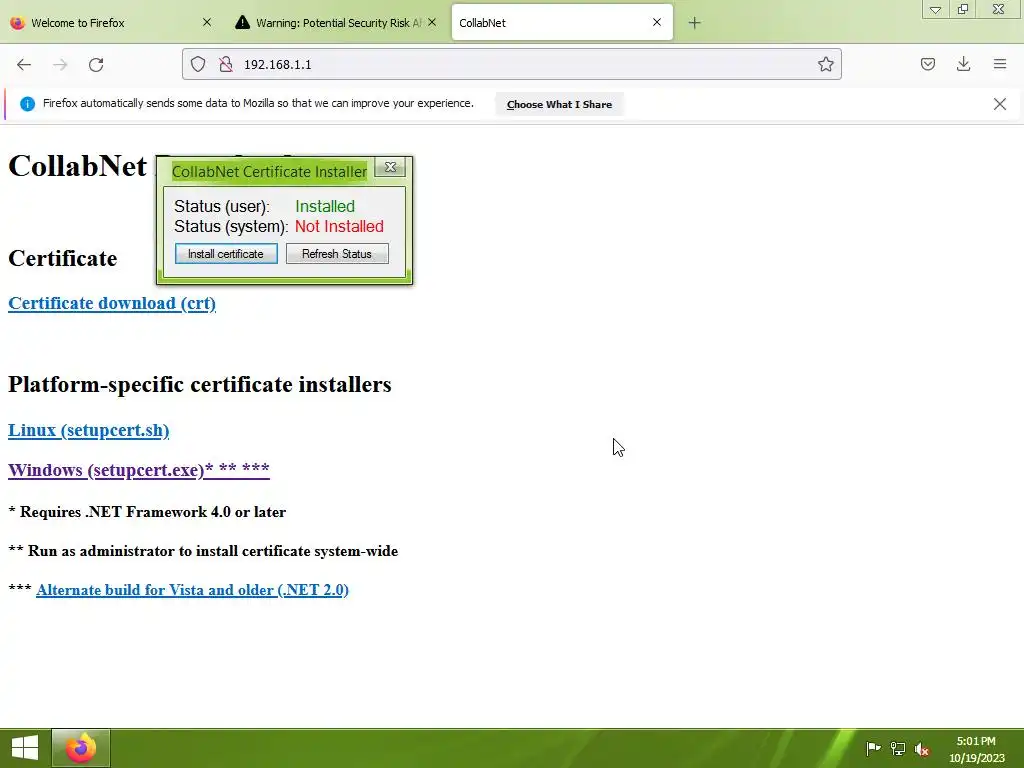Open the muted volume tray icon

[921, 749]
